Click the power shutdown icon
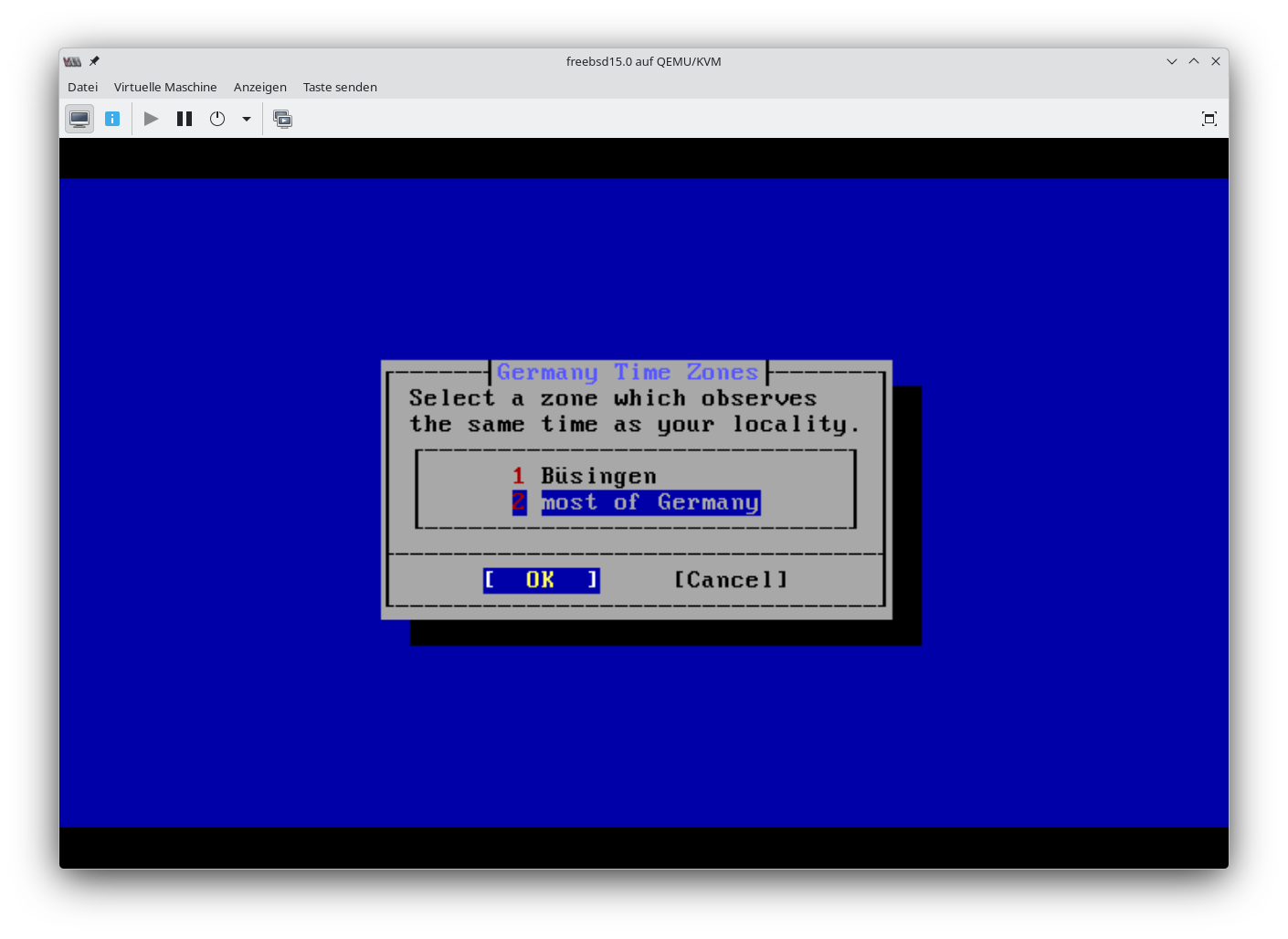Screen dimensions: 1288x939 217,119
